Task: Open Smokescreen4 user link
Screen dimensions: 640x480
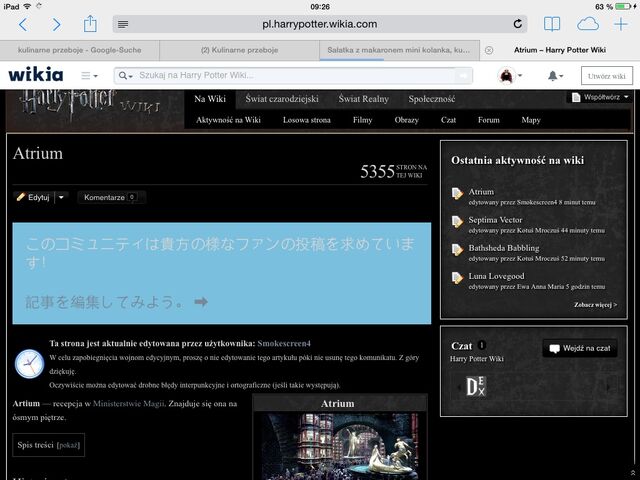Action: tap(284, 343)
